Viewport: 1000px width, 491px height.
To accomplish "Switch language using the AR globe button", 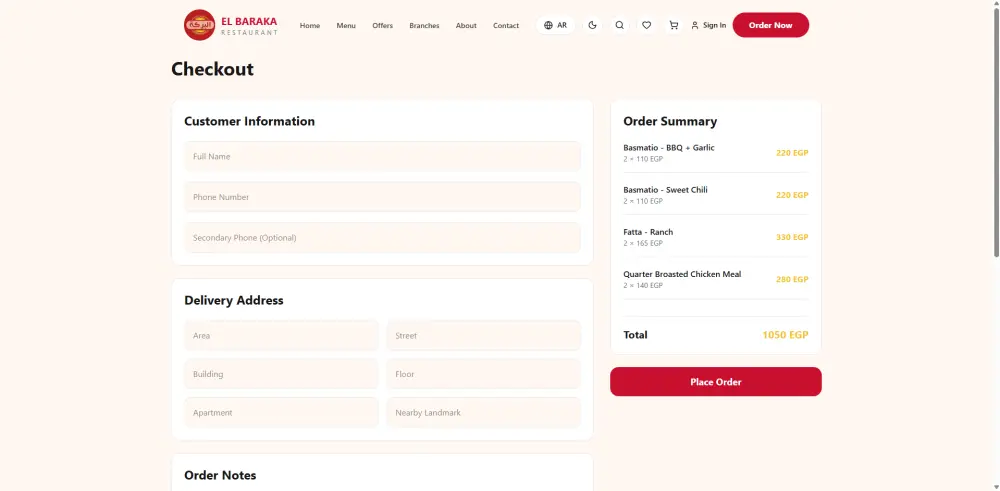I will (555, 26).
